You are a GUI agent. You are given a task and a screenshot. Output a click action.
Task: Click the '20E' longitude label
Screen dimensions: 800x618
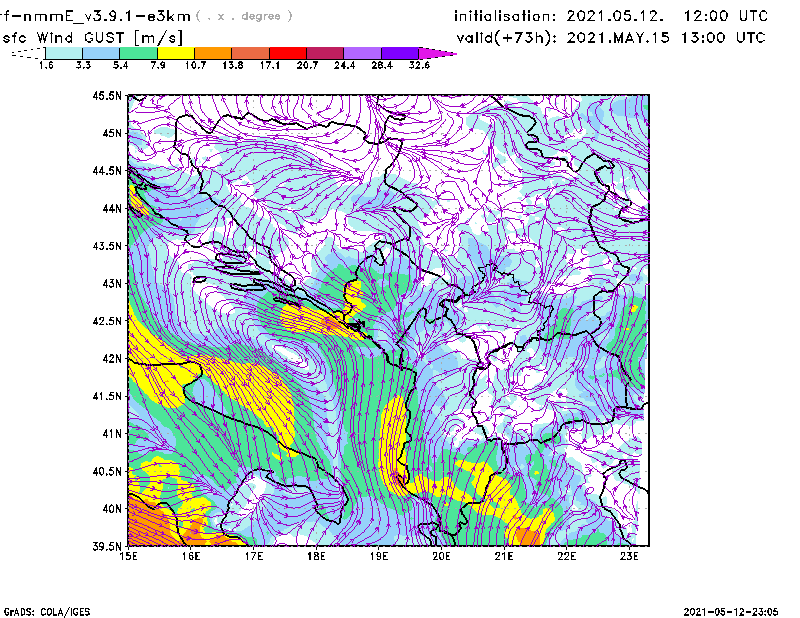[441, 557]
